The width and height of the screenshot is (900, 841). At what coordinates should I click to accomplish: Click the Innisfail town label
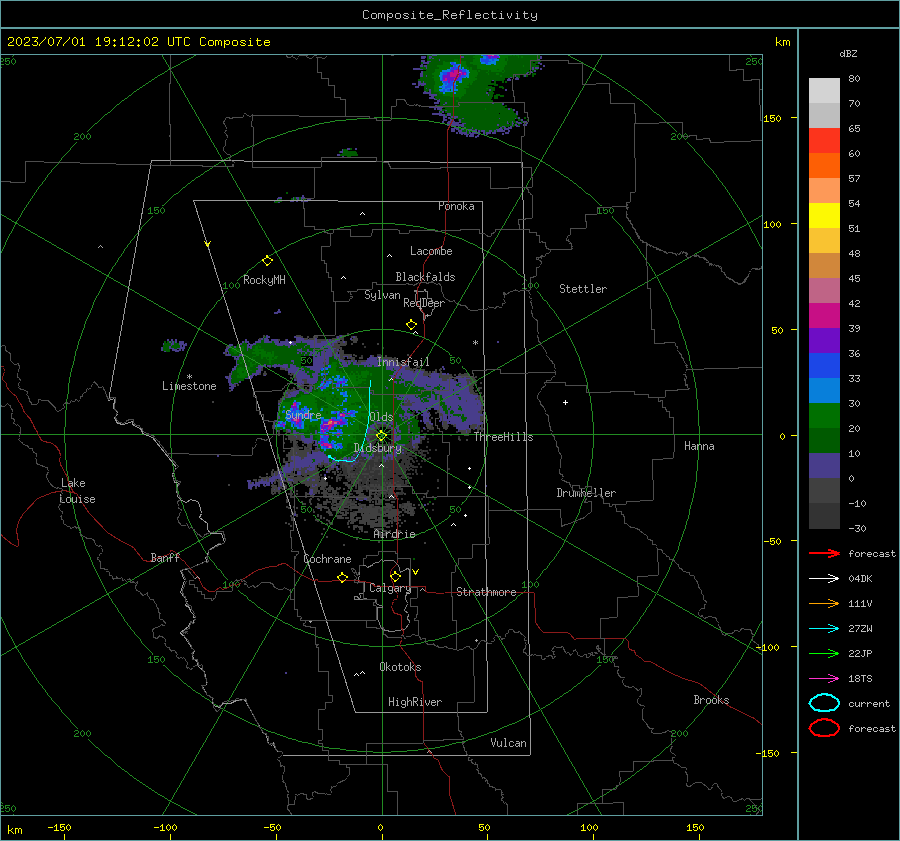(403, 362)
